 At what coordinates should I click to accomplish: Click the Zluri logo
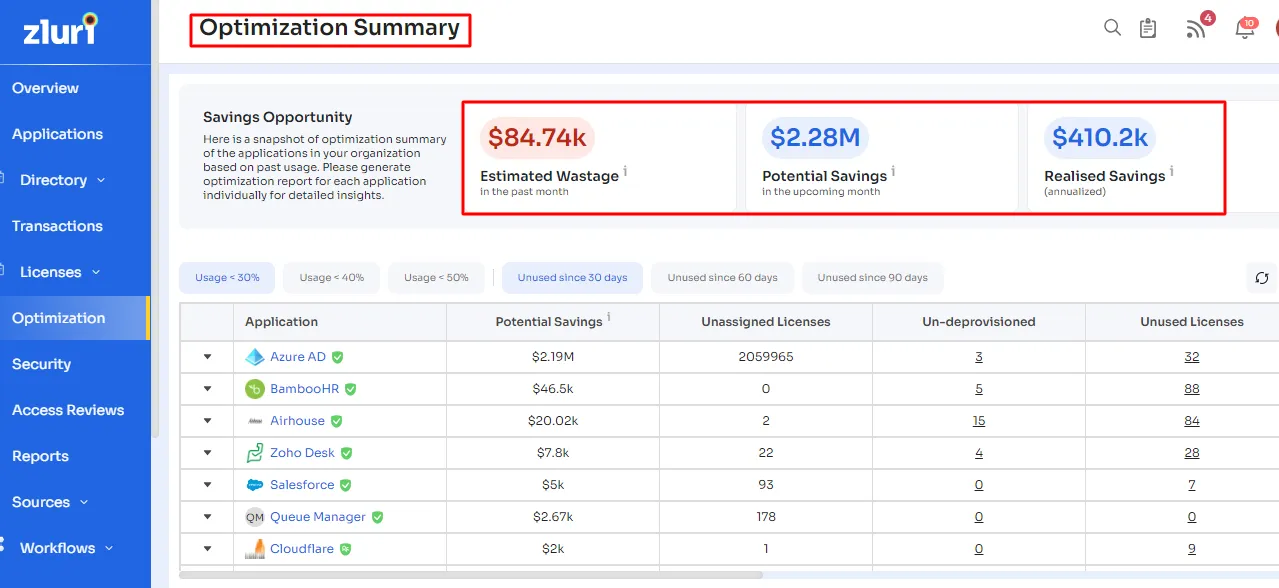[61, 30]
